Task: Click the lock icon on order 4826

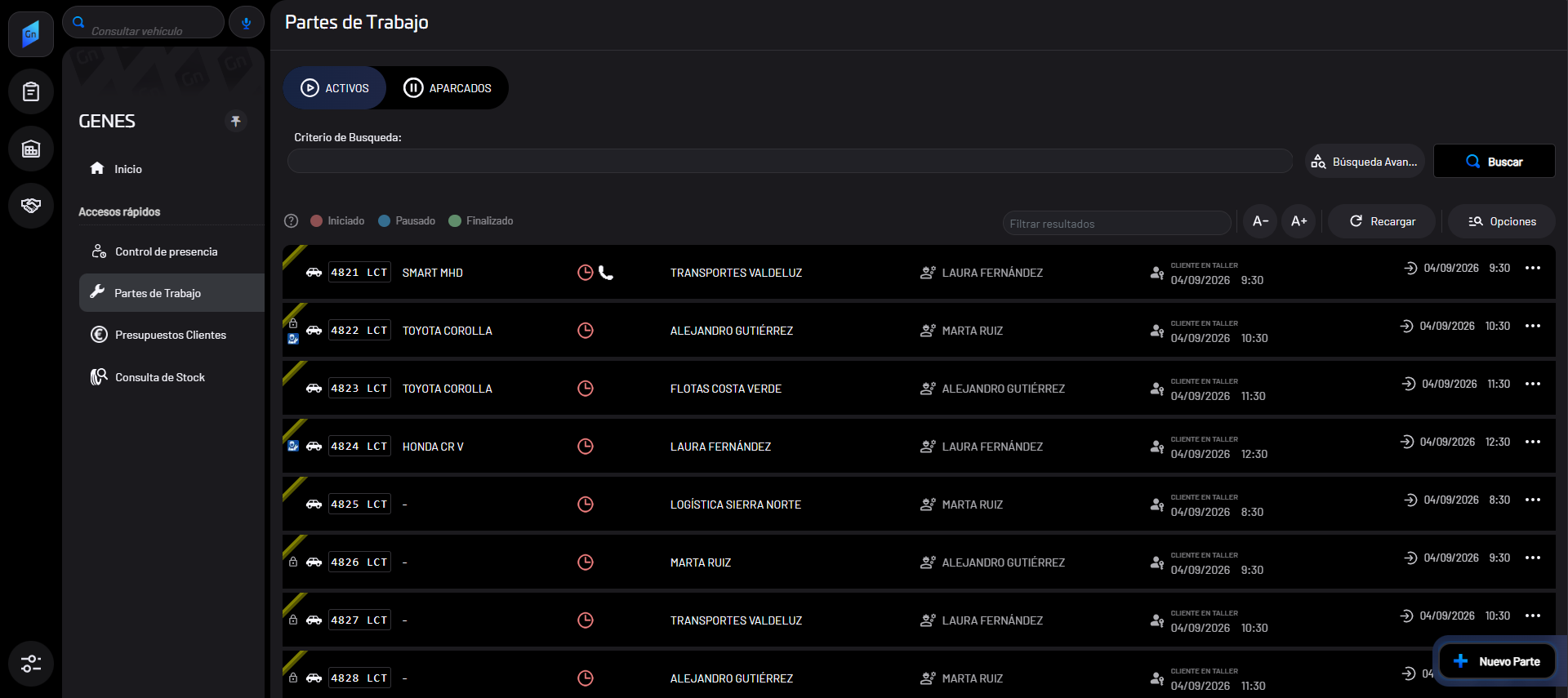Action: pos(293,562)
